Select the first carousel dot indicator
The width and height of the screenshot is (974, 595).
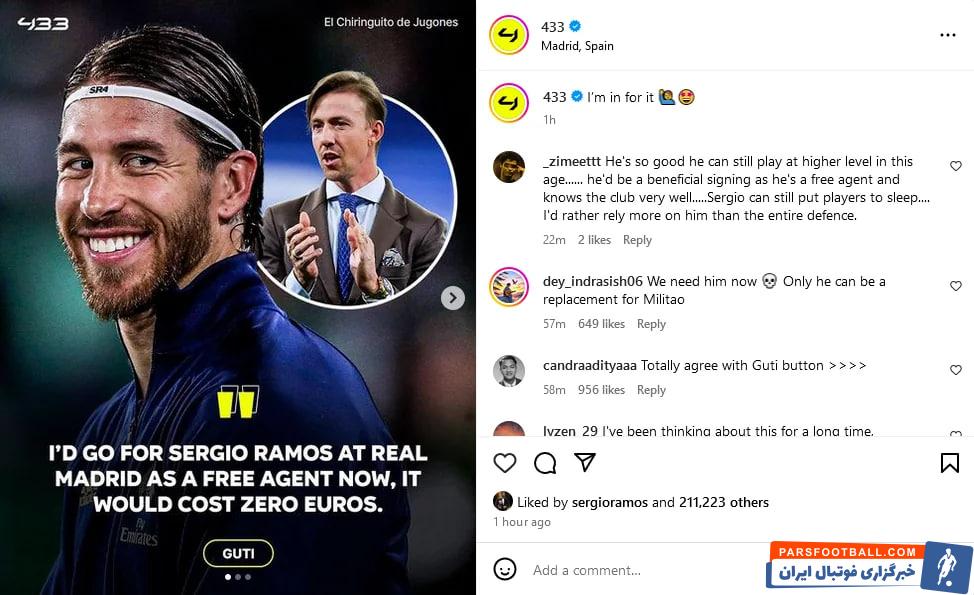point(228,577)
